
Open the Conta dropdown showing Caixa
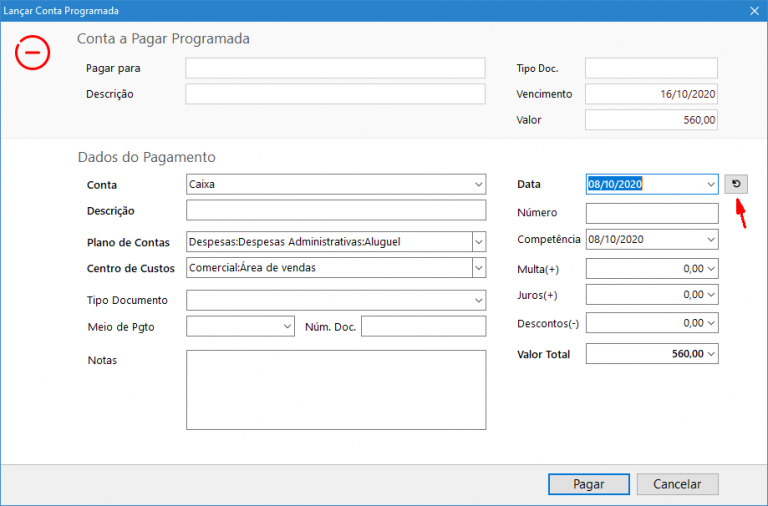pyautogui.click(x=478, y=185)
